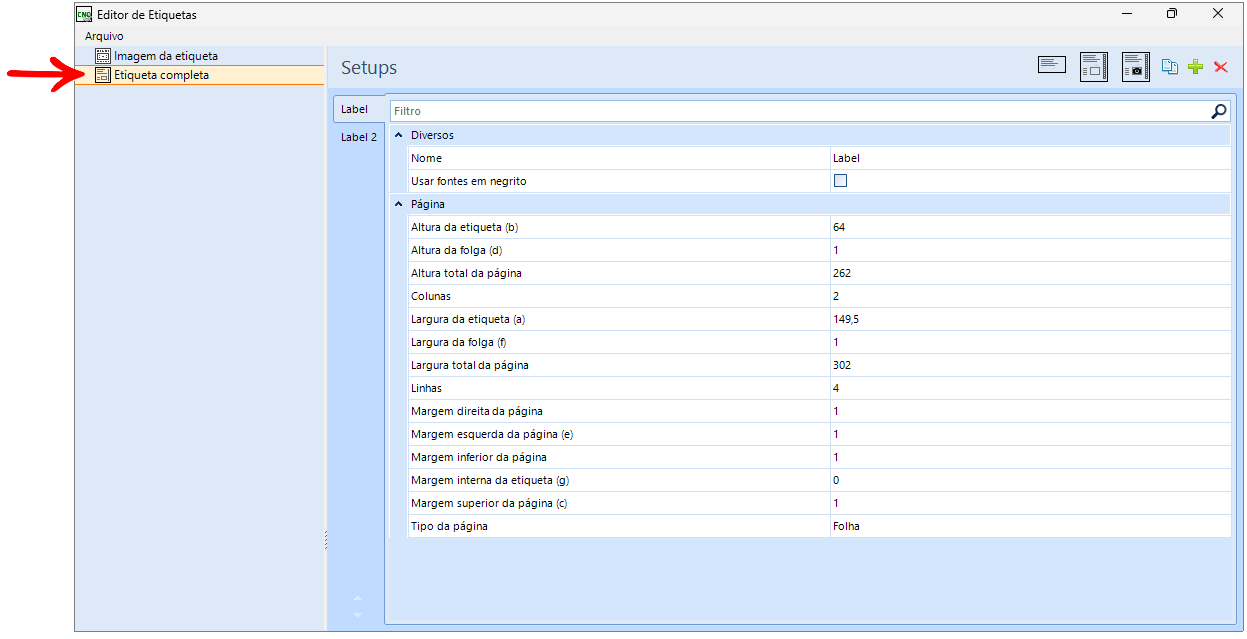Click the Setups heading
Viewport: 1247px width, 639px height.
coord(369,68)
